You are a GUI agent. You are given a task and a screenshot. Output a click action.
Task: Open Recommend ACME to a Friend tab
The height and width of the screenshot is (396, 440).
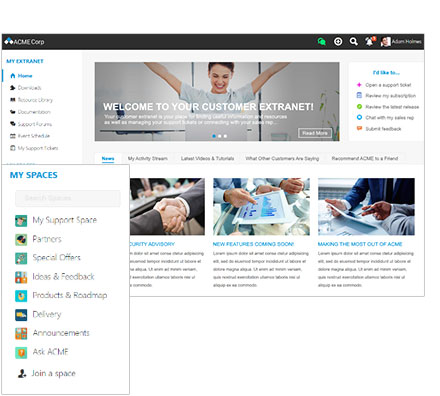click(x=365, y=158)
